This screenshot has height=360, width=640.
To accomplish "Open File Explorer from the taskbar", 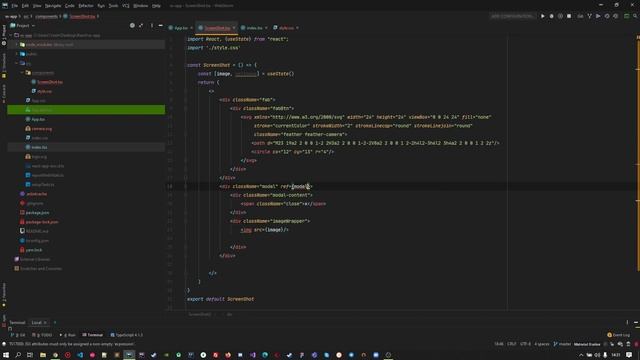I will 42,355.
